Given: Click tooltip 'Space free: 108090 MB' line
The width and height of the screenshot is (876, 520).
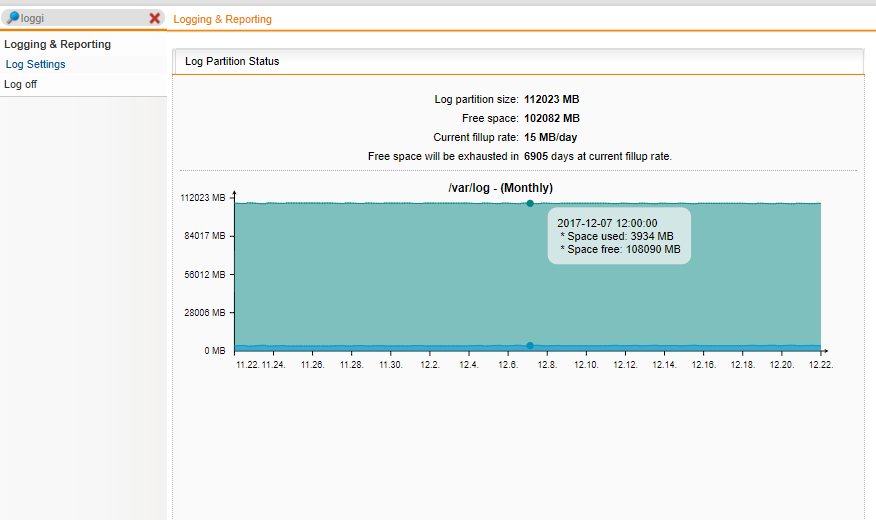Looking at the screenshot, I should coord(620,249).
